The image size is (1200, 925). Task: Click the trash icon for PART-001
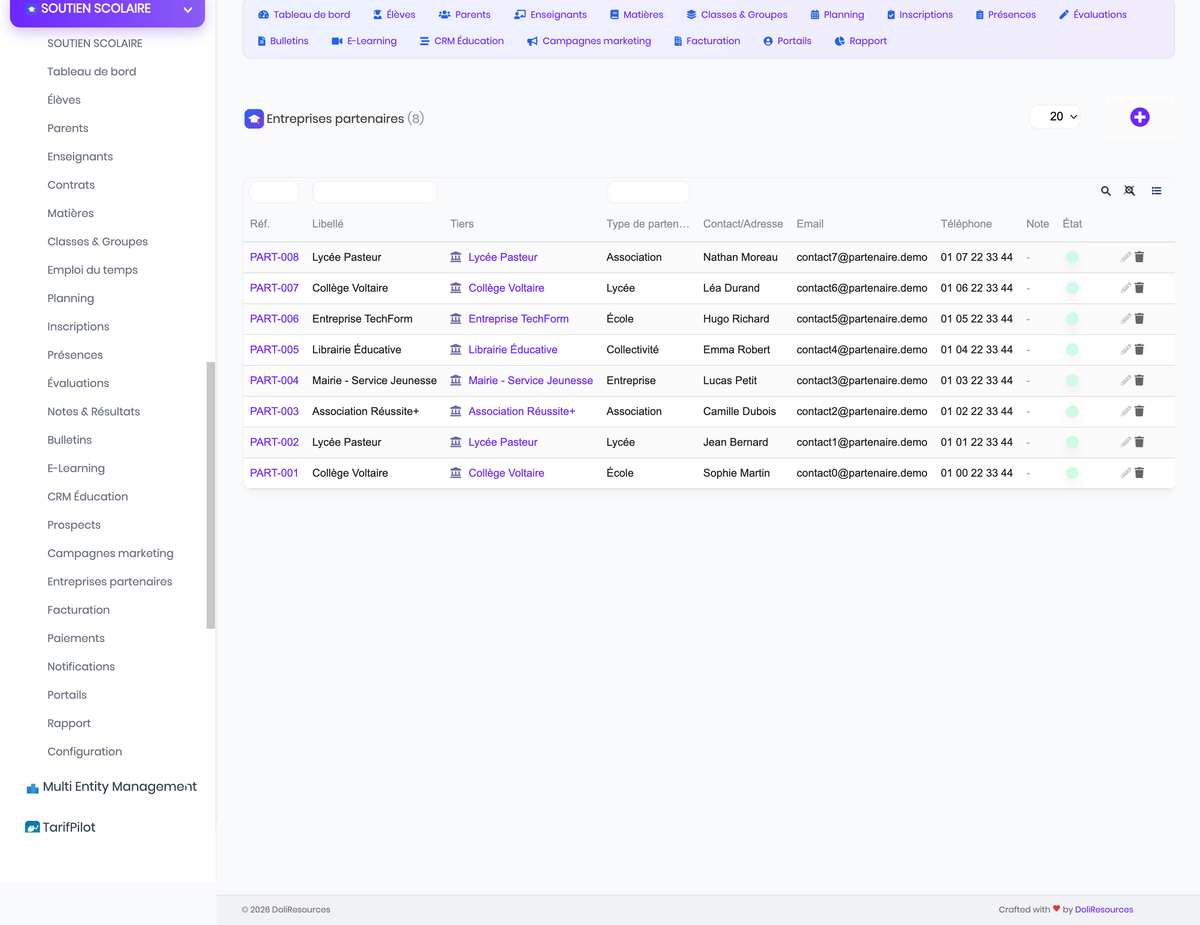coord(1139,473)
